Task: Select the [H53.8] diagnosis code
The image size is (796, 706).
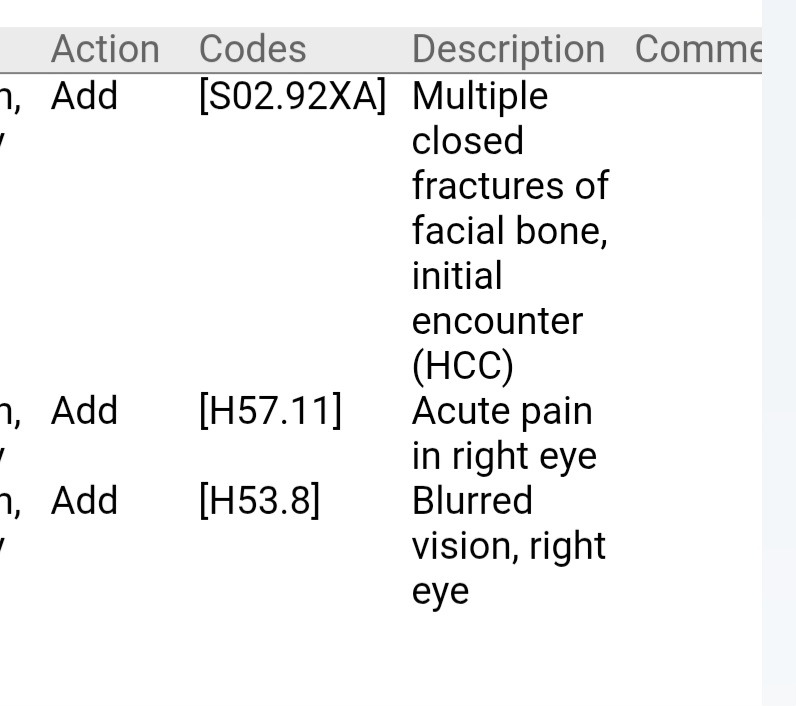Action: [259, 501]
